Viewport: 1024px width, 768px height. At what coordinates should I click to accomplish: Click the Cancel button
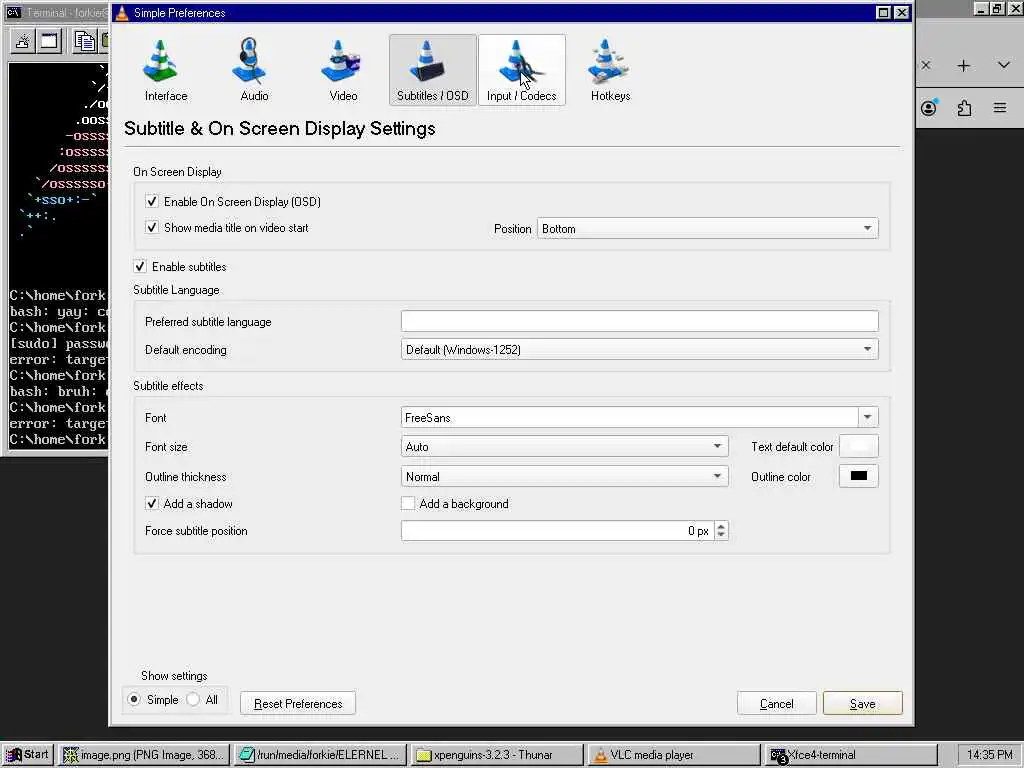click(x=776, y=703)
